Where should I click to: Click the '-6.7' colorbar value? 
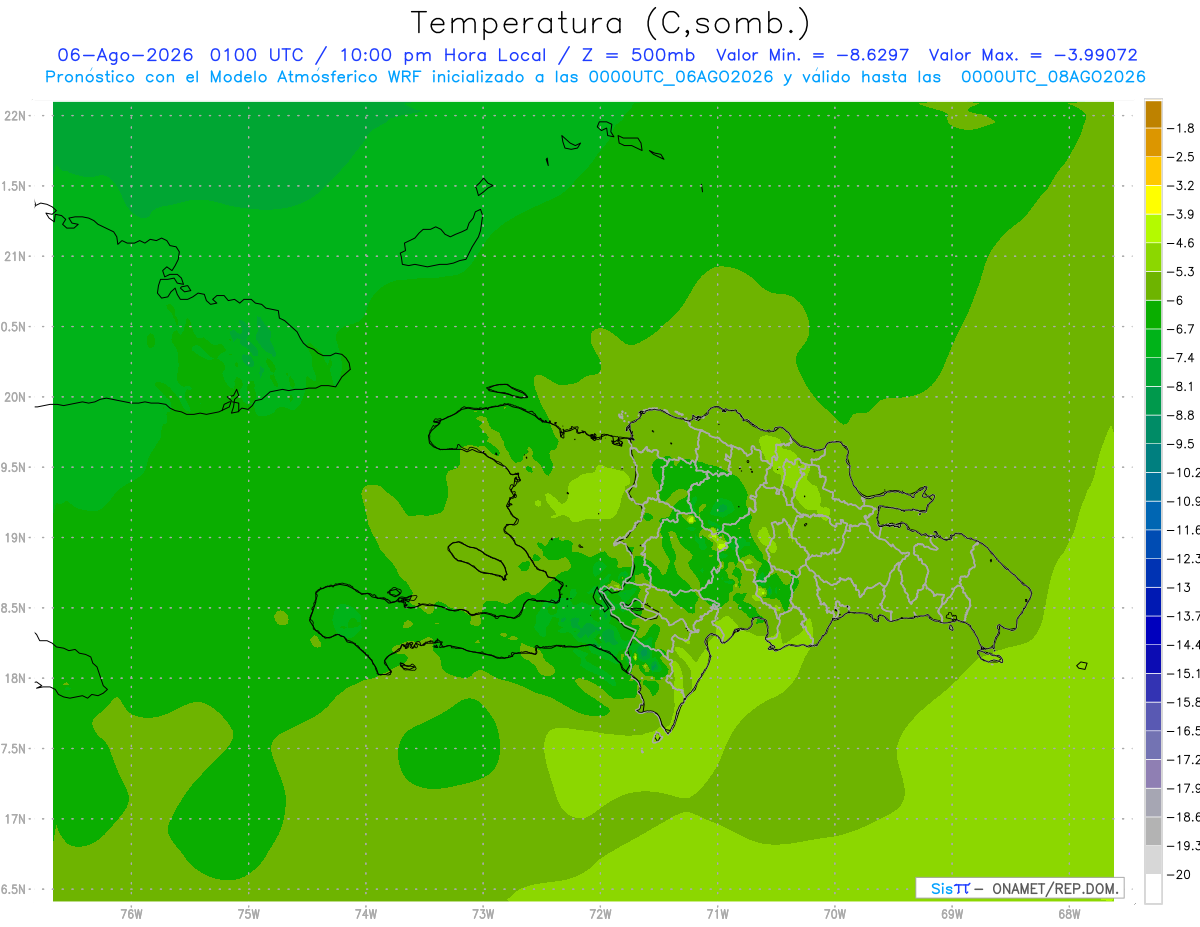[x=1181, y=329]
